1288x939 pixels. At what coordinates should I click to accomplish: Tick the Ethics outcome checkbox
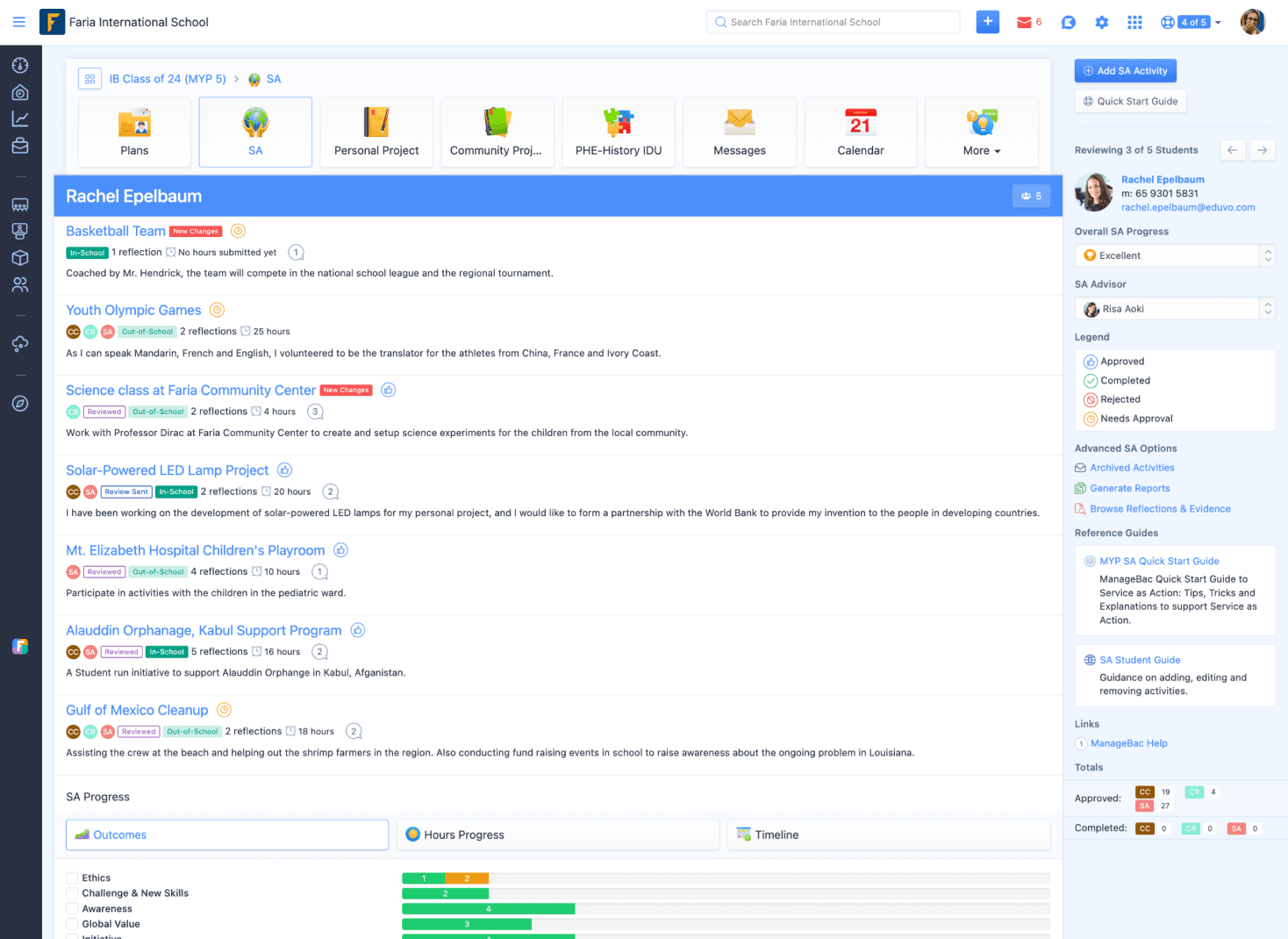(x=72, y=878)
